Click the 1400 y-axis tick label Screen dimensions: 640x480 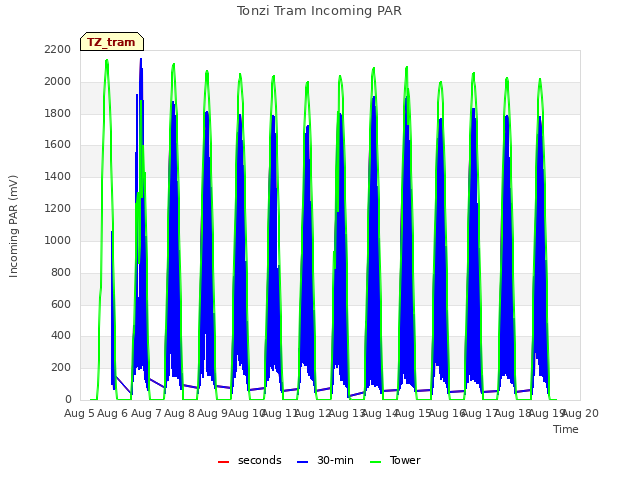click(x=58, y=176)
